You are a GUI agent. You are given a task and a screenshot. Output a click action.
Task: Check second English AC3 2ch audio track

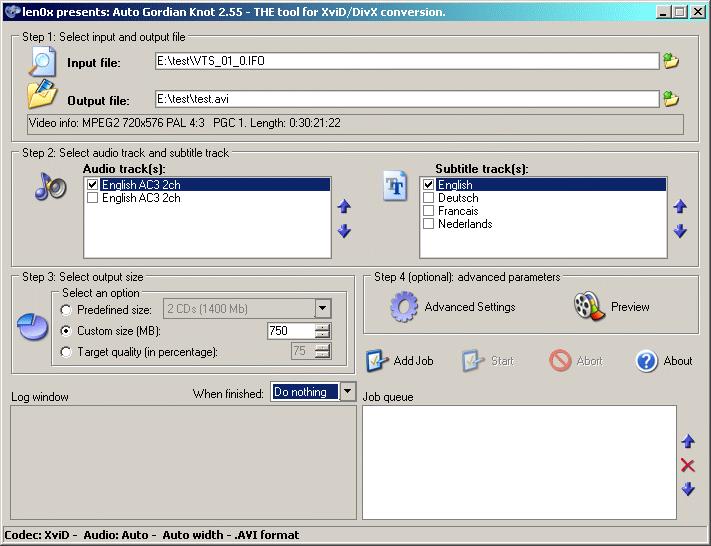click(x=93, y=198)
